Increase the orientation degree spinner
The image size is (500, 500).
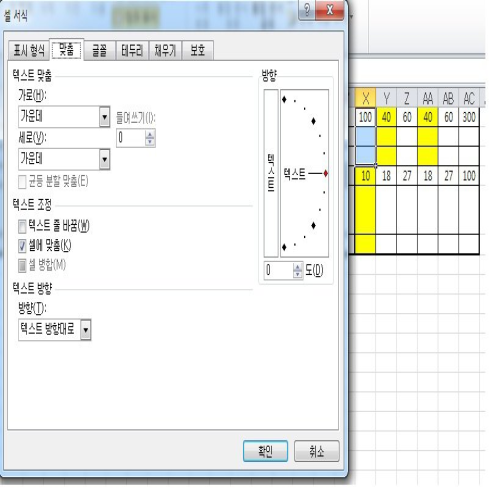pyautogui.click(x=297, y=267)
